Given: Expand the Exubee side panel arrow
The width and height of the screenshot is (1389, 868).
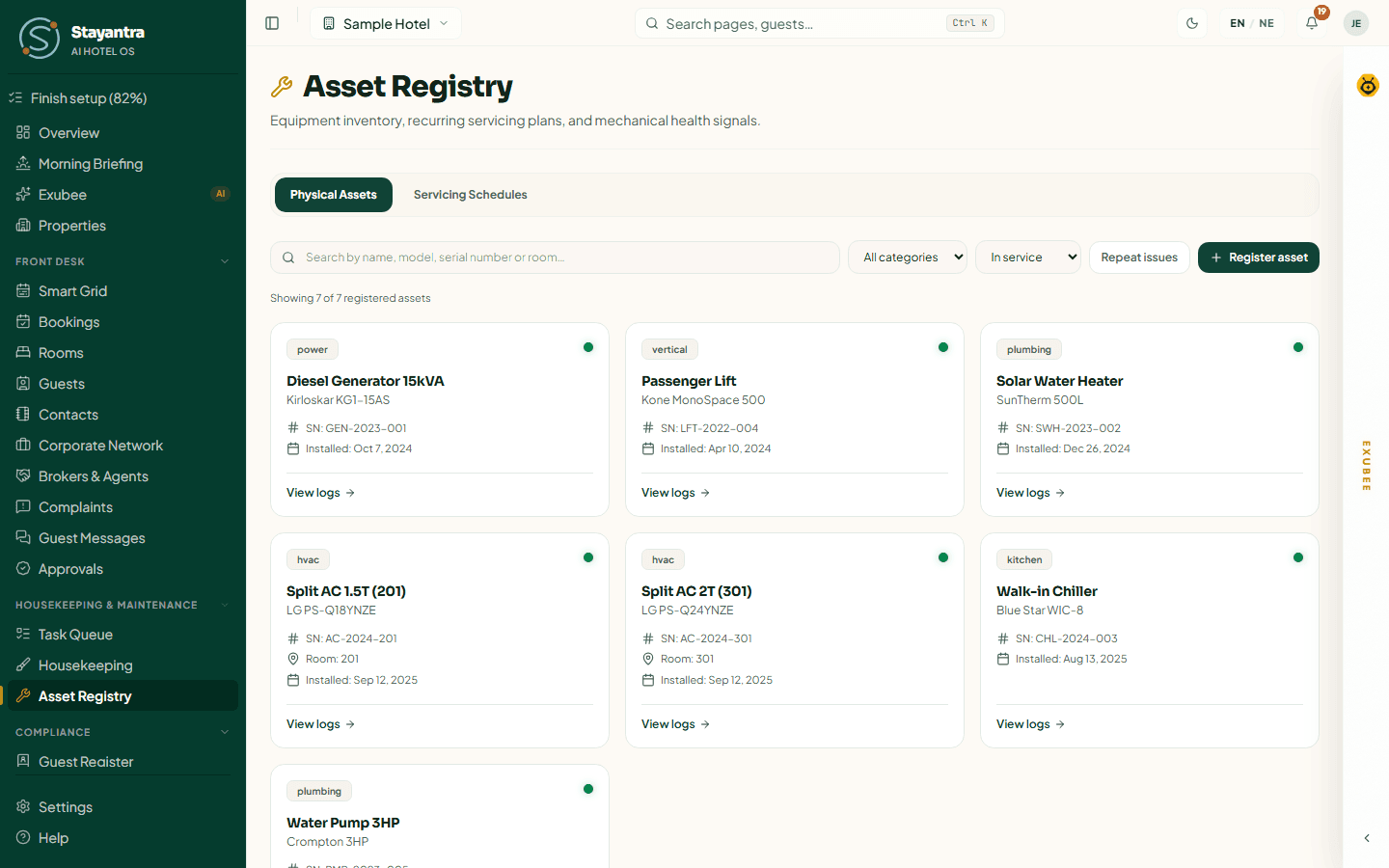Looking at the screenshot, I should (1367, 838).
